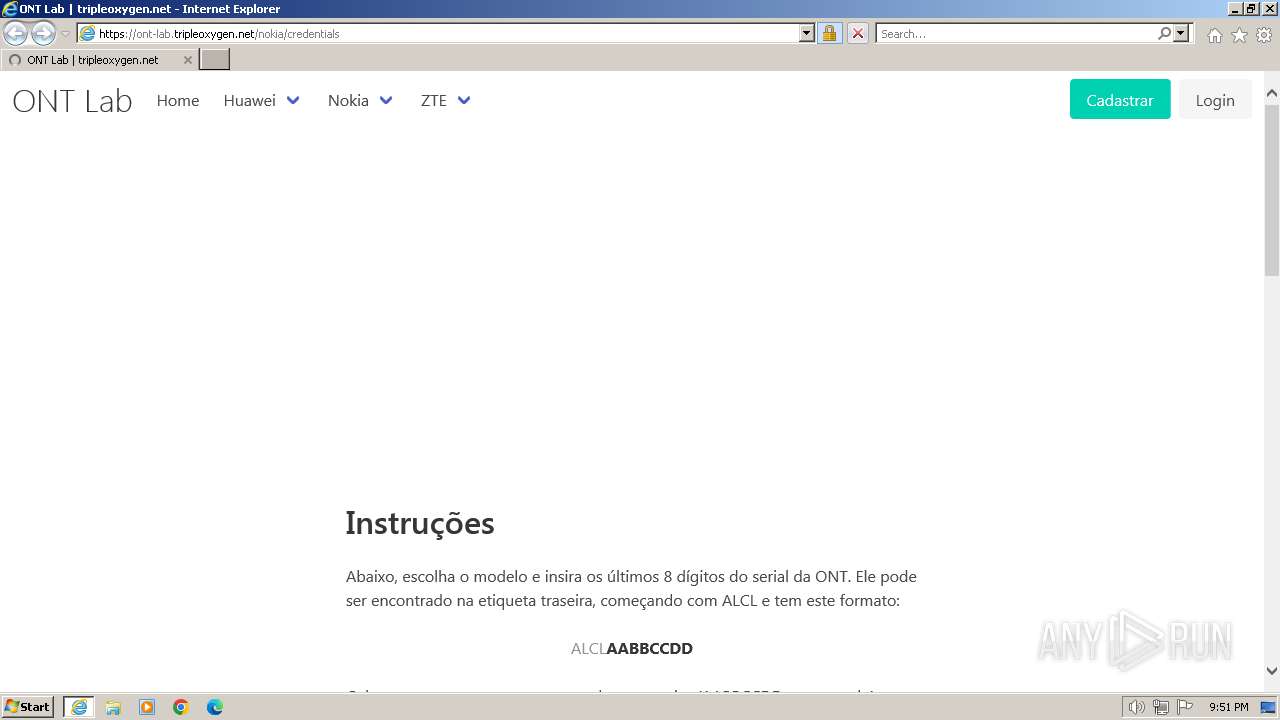Launch Chrome from the taskbar
Screen dimensions: 1280x720
[181, 707]
